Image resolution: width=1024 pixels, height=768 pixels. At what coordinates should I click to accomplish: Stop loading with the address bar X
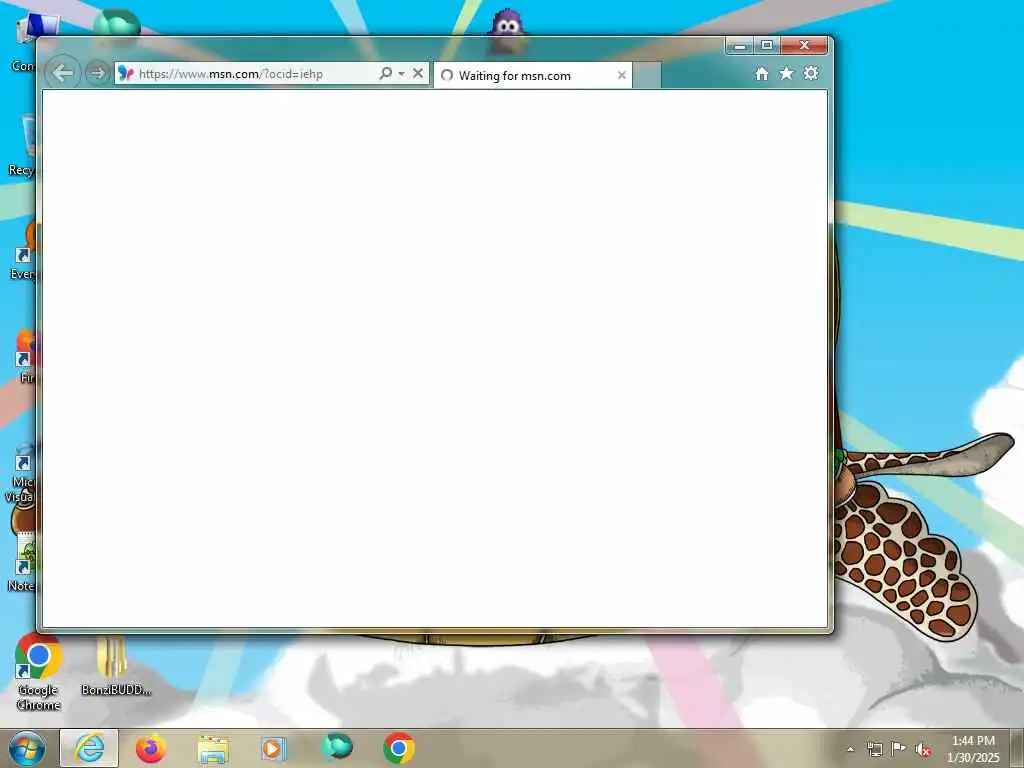(x=418, y=73)
